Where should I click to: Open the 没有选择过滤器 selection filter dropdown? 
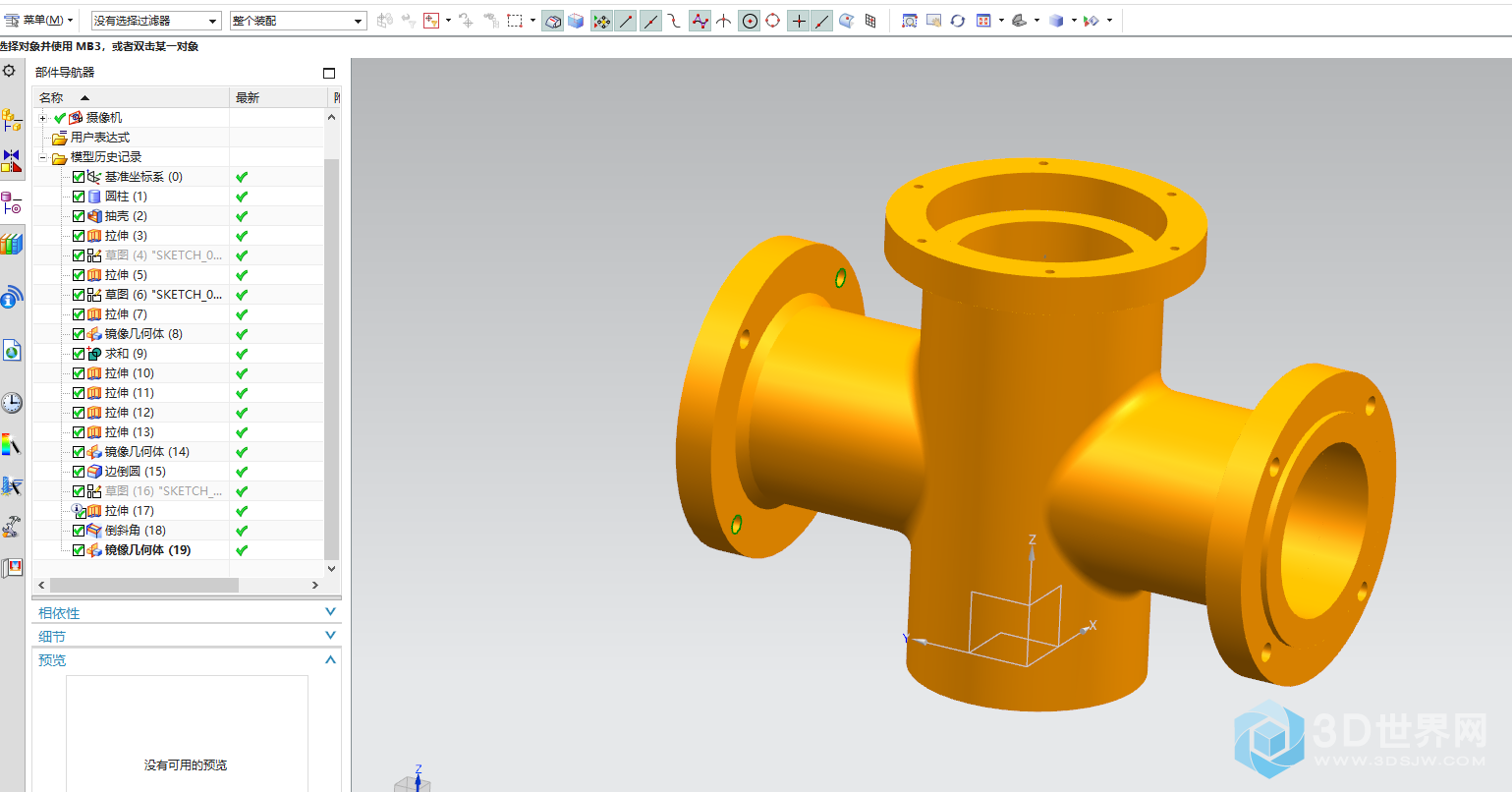pos(156,20)
